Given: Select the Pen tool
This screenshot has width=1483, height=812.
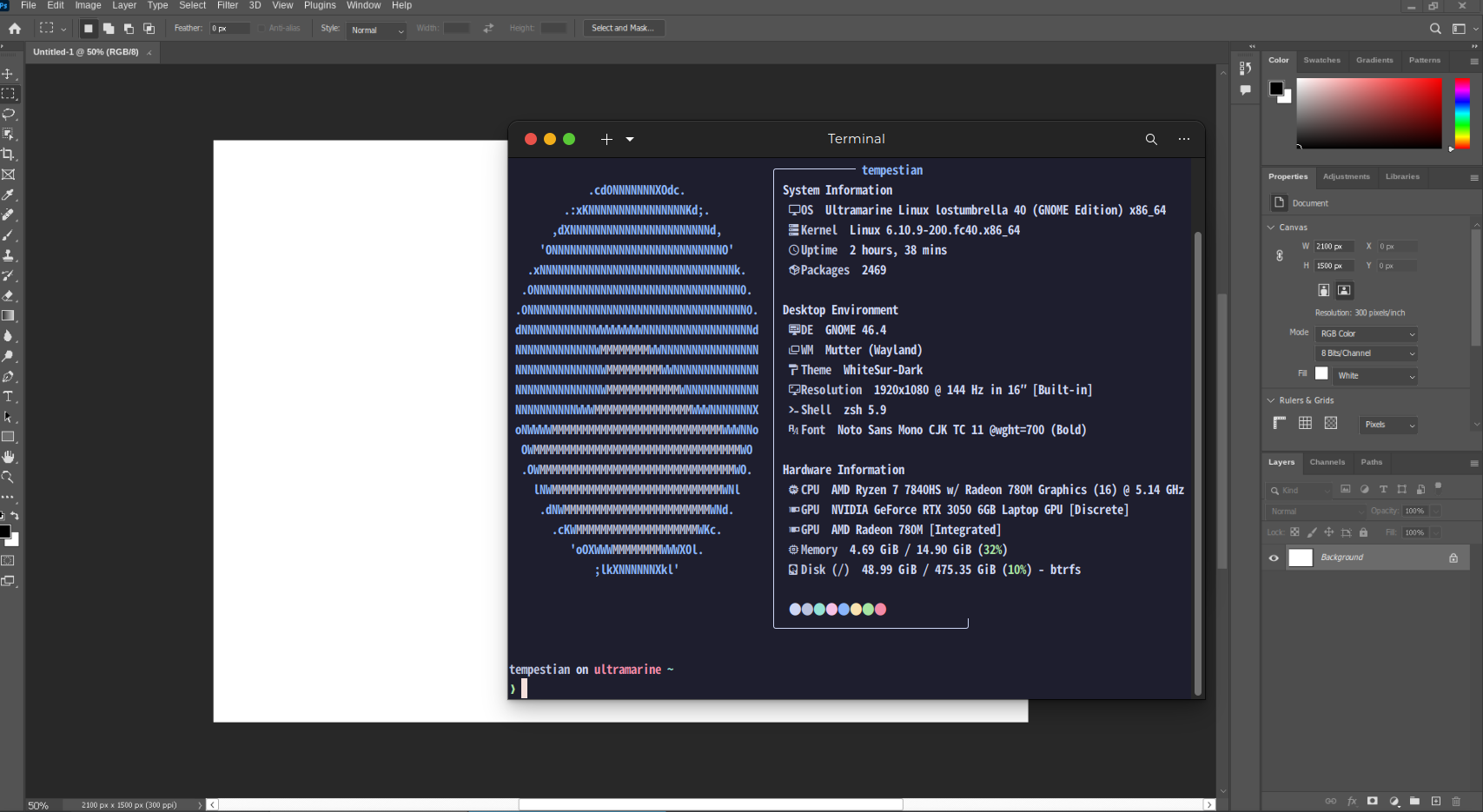Looking at the screenshot, I should (9, 376).
